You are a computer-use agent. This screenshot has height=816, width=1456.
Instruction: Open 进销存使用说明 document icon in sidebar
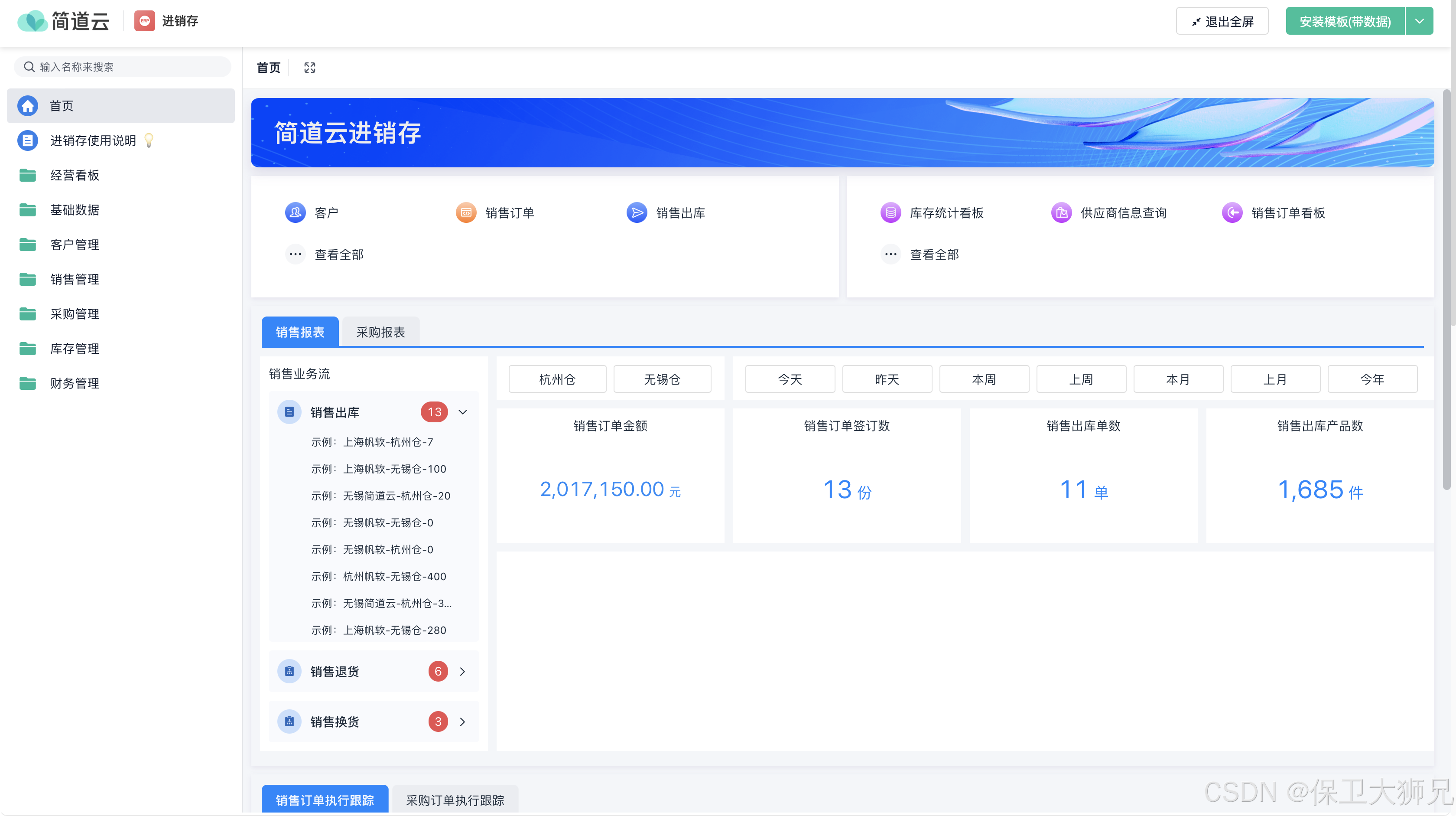coord(28,140)
